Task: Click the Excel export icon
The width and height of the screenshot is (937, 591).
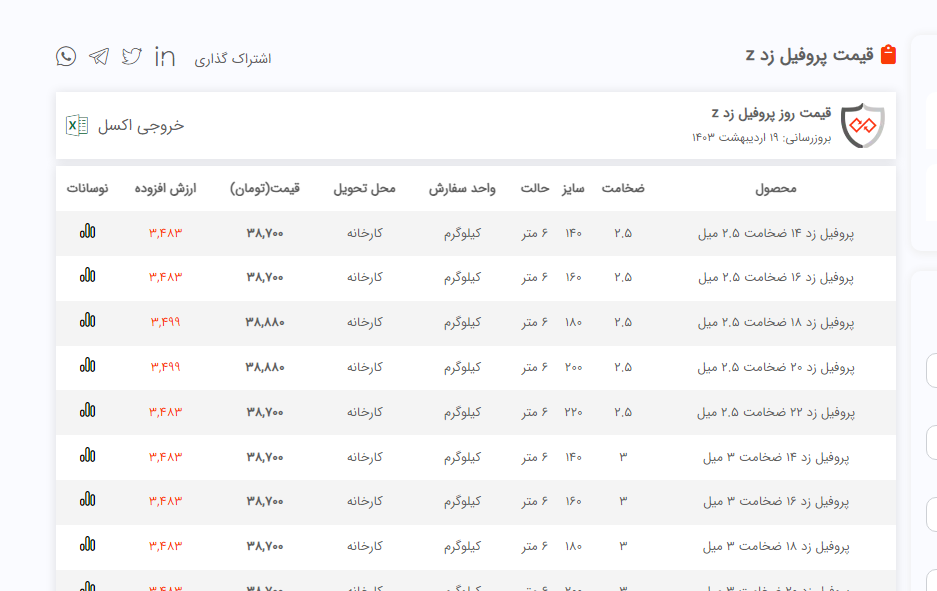Action: 77,125
